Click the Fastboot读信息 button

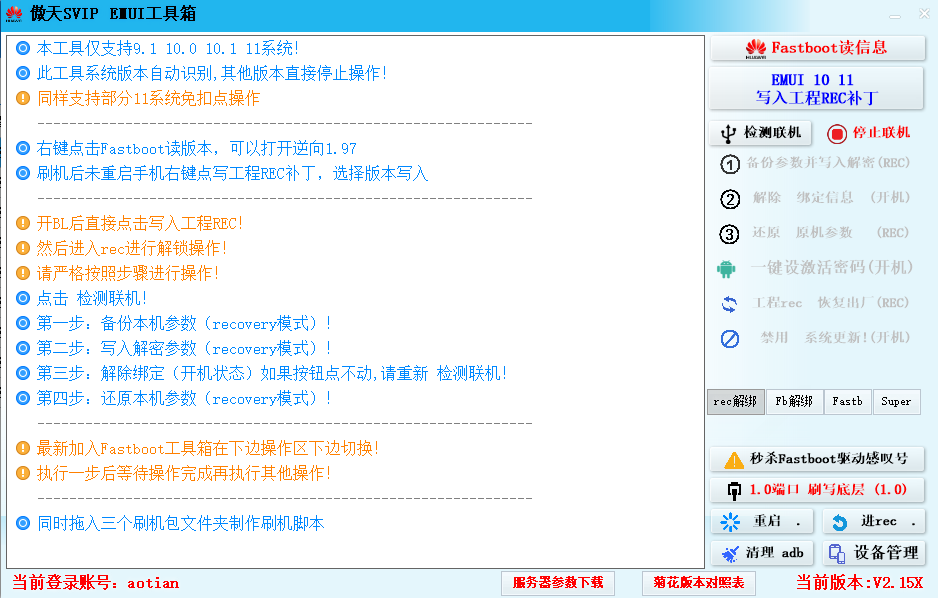[x=816, y=48]
